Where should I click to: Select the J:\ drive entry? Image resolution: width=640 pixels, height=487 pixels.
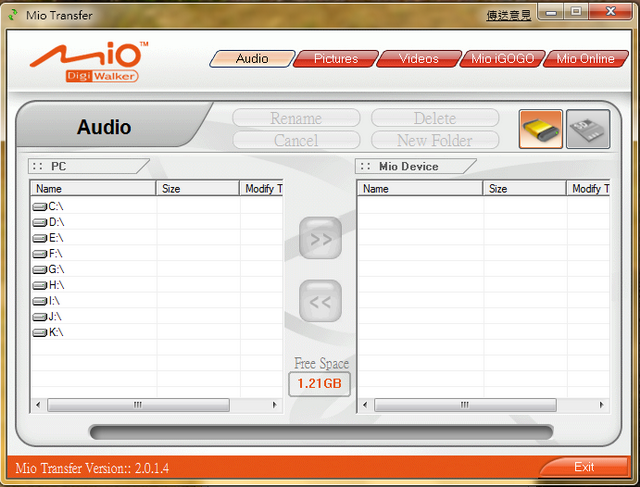[x=47, y=316]
